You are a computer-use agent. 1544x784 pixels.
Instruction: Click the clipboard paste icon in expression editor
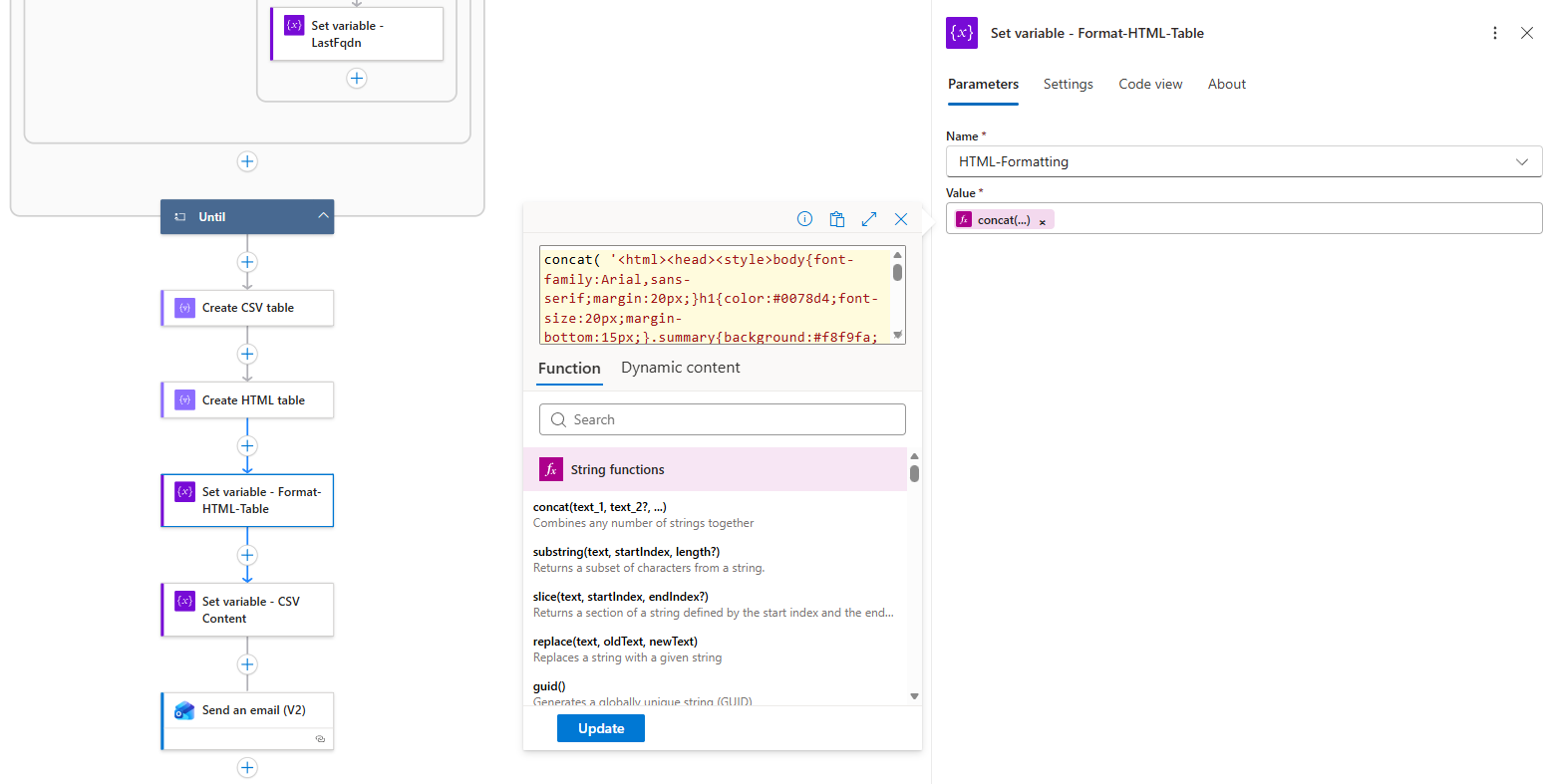pos(837,219)
